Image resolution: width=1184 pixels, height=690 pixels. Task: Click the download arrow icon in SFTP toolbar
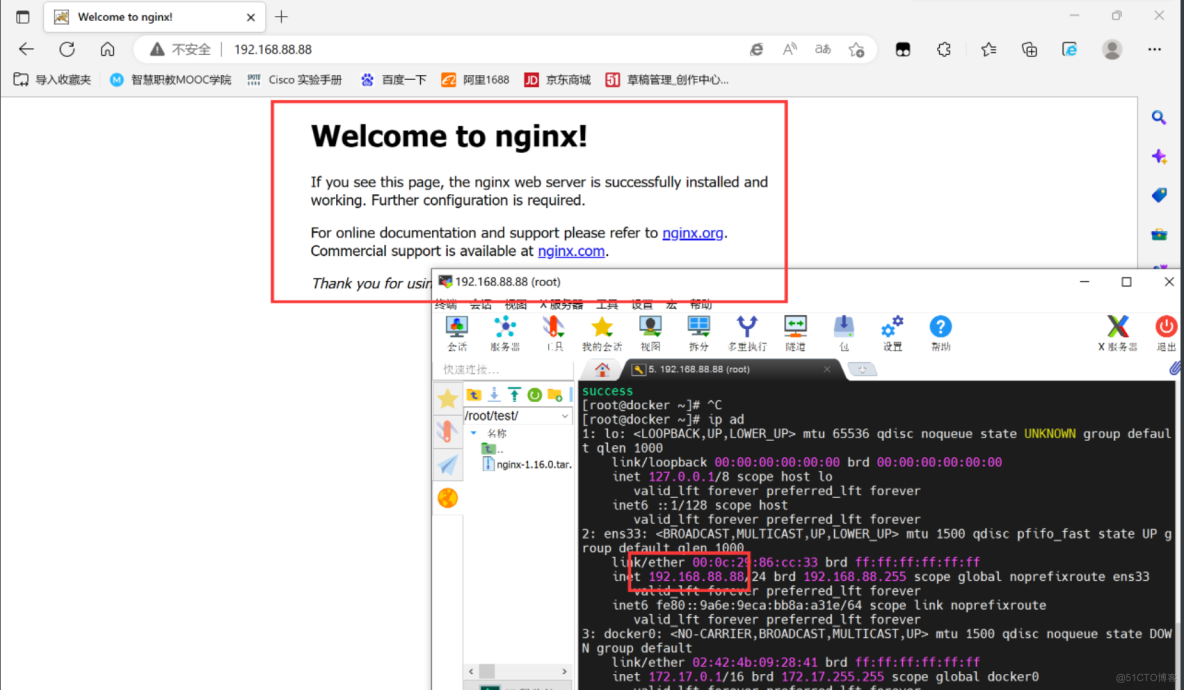click(494, 395)
